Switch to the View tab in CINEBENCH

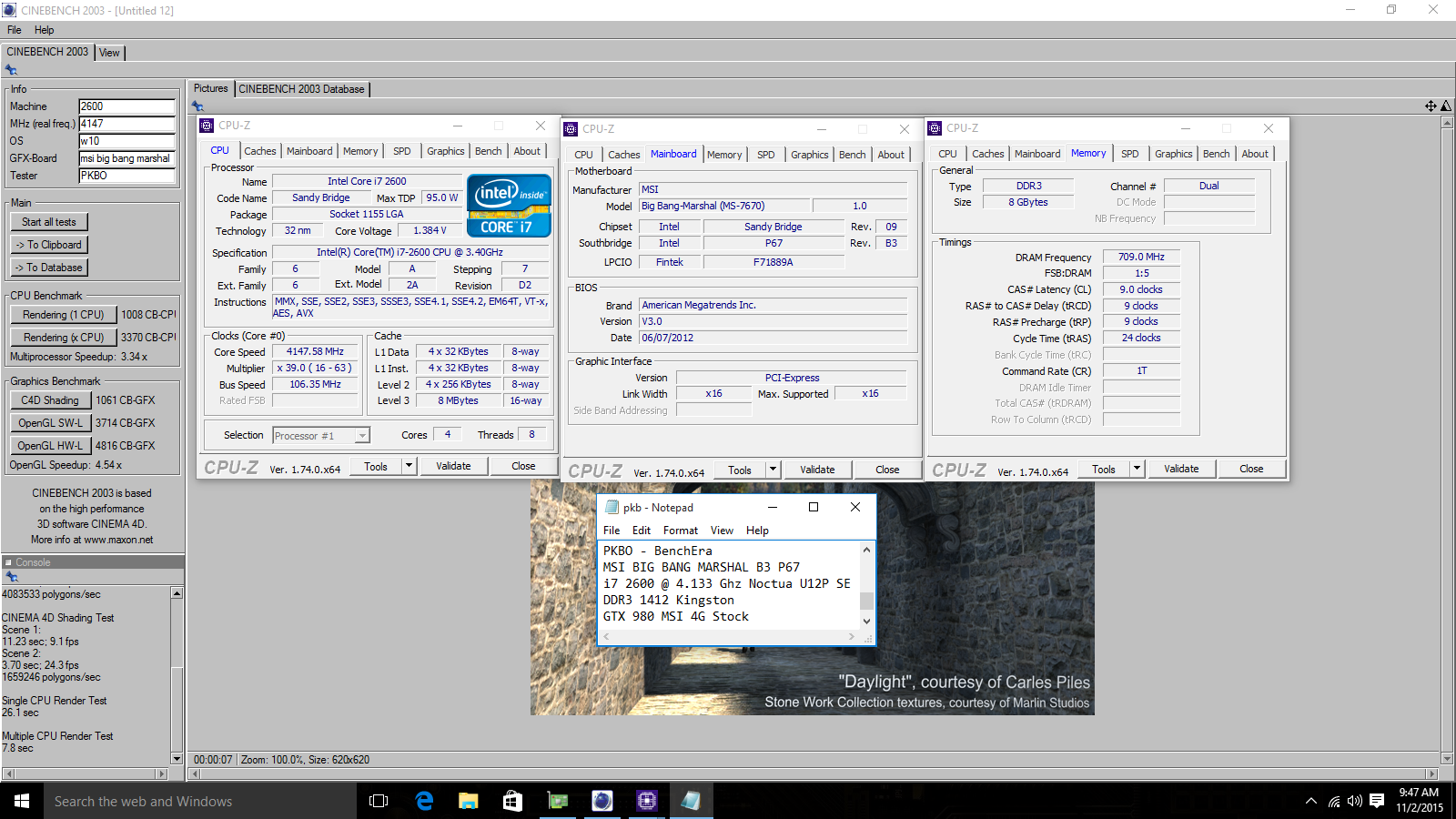click(109, 53)
